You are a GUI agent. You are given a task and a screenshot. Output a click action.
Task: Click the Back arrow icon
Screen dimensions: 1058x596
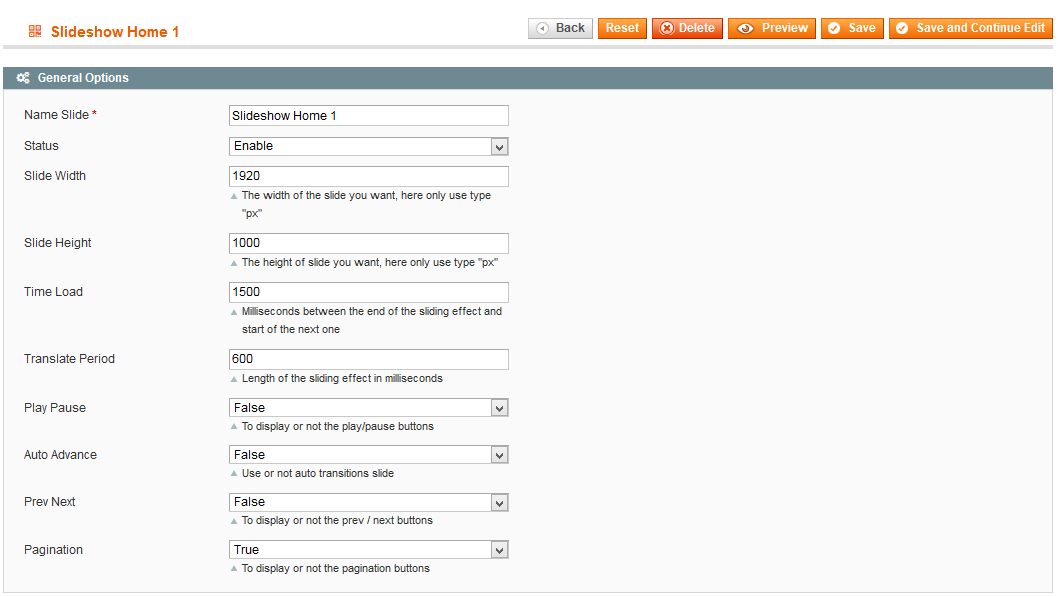point(542,28)
